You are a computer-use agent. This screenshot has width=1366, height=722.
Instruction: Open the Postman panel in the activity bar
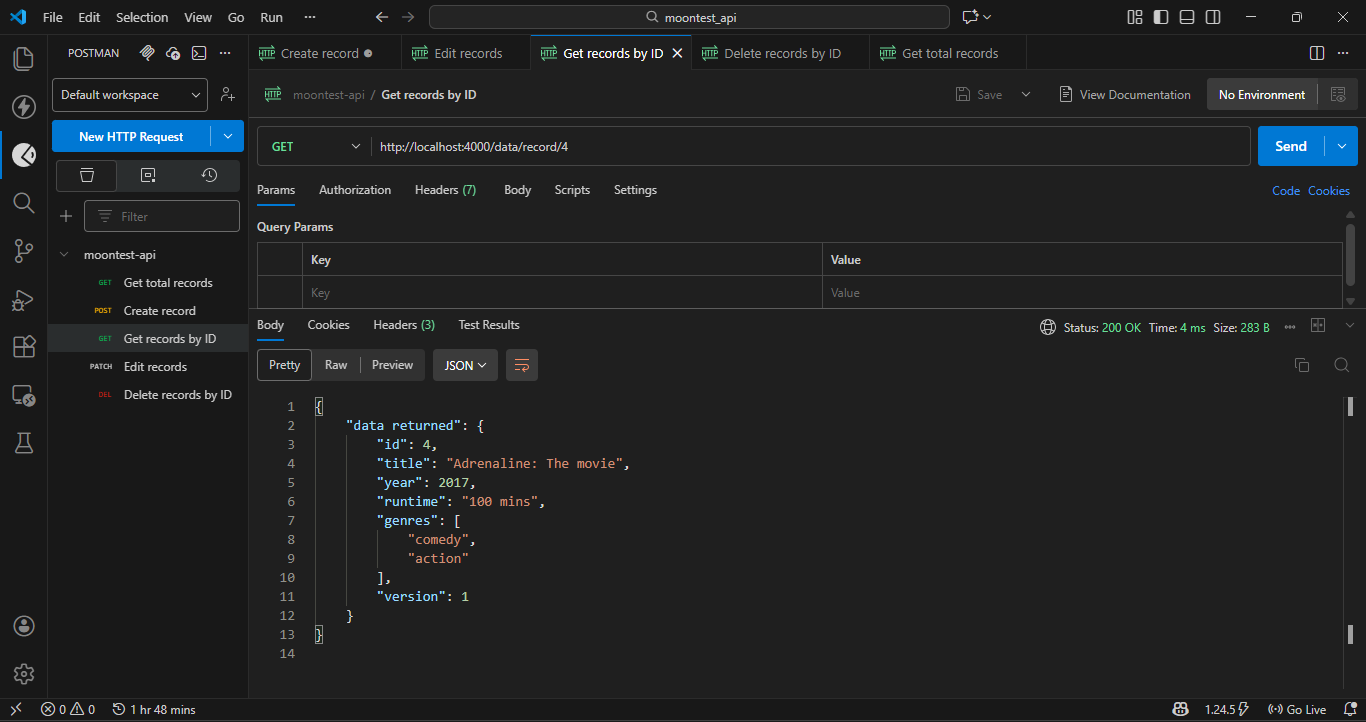(x=24, y=155)
